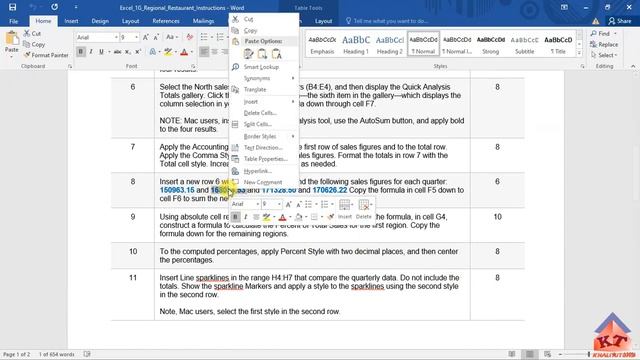Click numbering list icon in ribbon

pyautogui.click(x=220, y=37)
